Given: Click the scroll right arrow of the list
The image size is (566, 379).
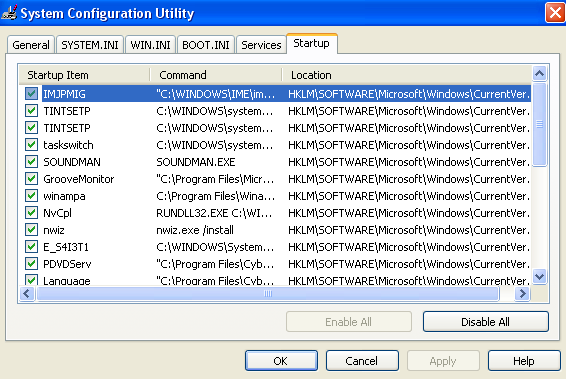Looking at the screenshot, I should click(522, 293).
